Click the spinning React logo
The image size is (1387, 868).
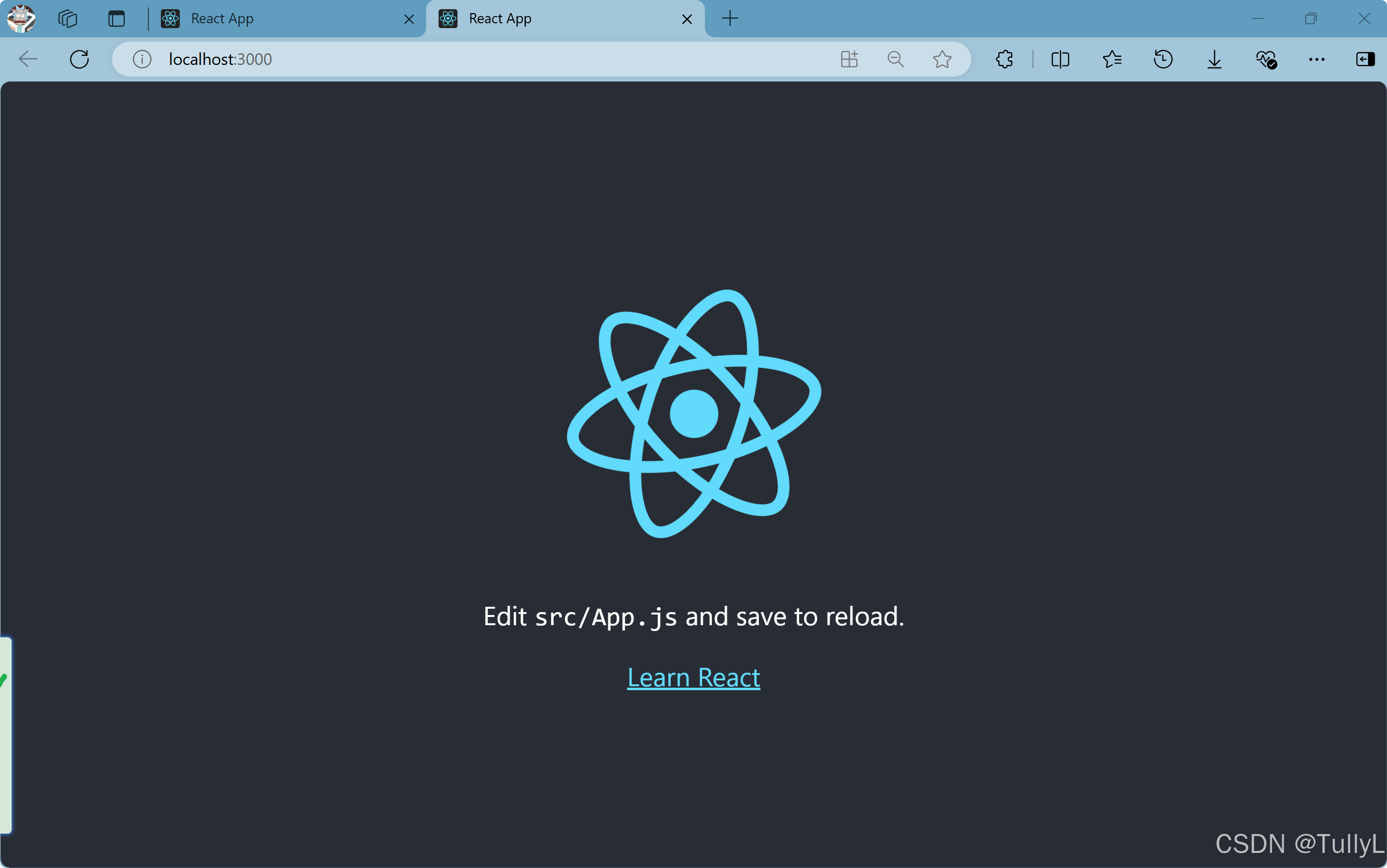pyautogui.click(x=693, y=413)
